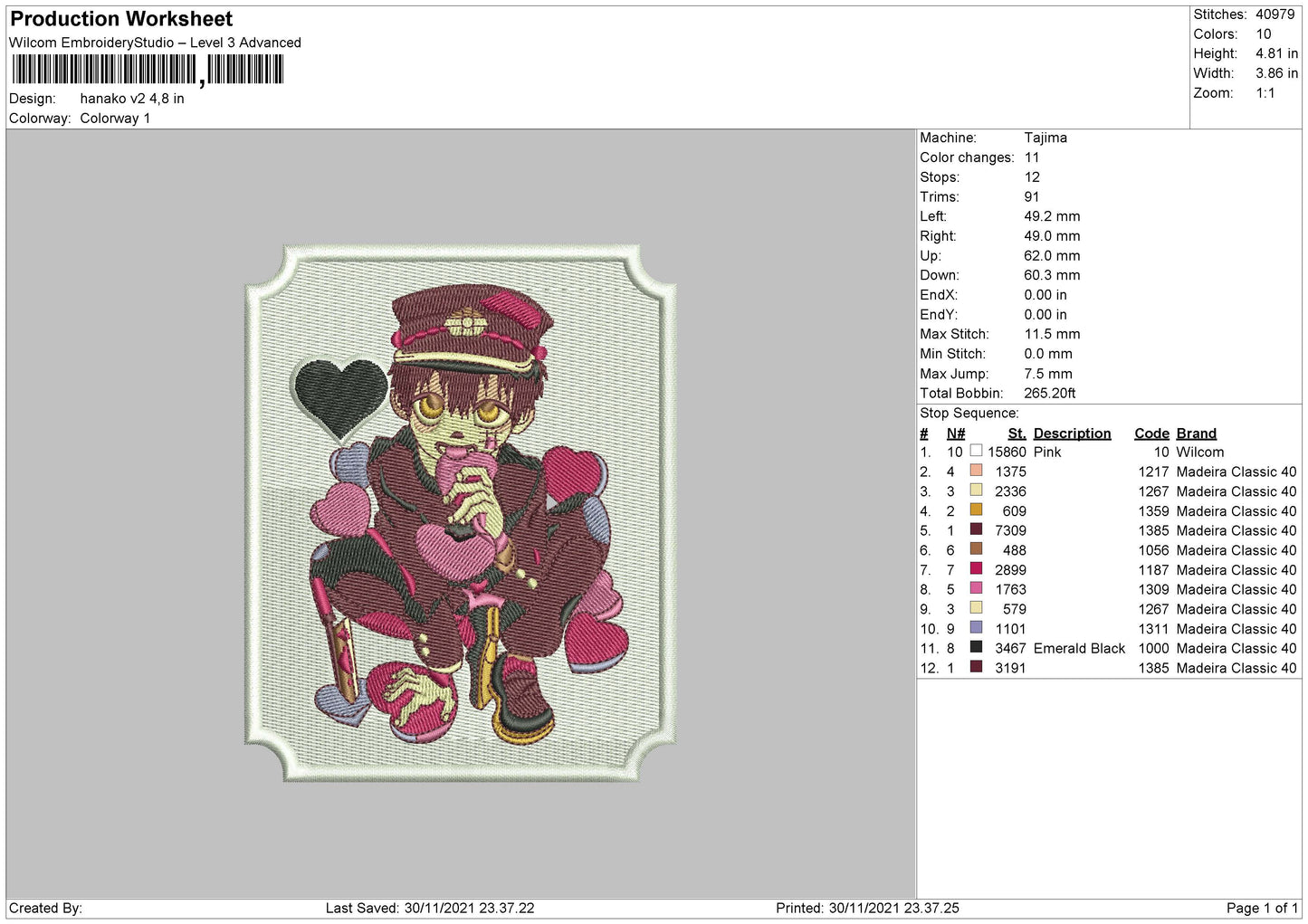Screen dimensions: 1308x924
Task: Click stitch count '15860' in row 1
Action: click(x=1007, y=452)
